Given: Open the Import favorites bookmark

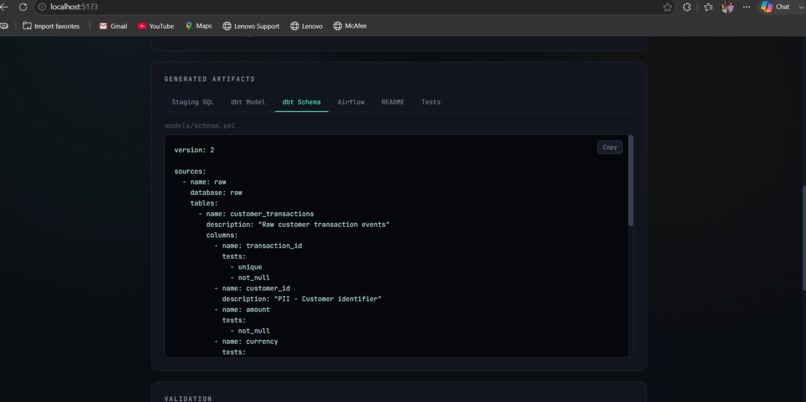Looking at the screenshot, I should tap(51, 26).
